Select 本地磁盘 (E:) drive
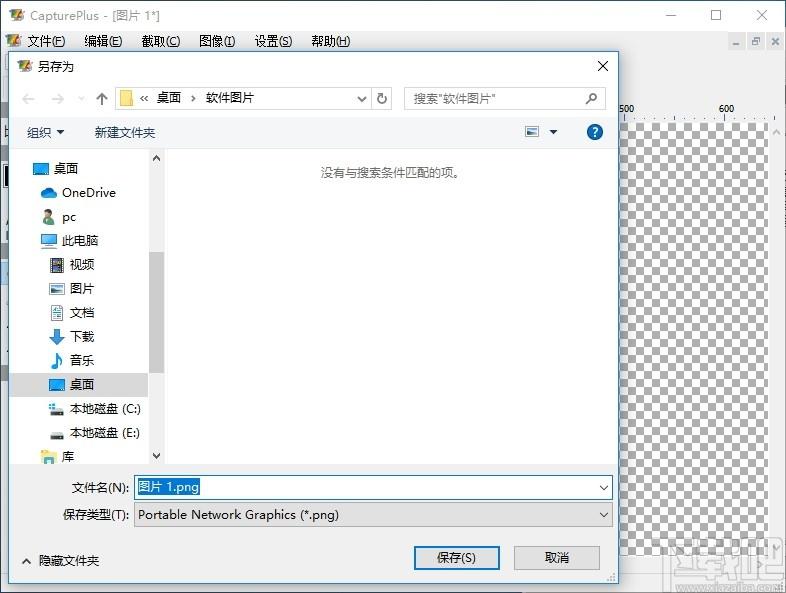Image resolution: width=786 pixels, height=593 pixels. (x=95, y=433)
